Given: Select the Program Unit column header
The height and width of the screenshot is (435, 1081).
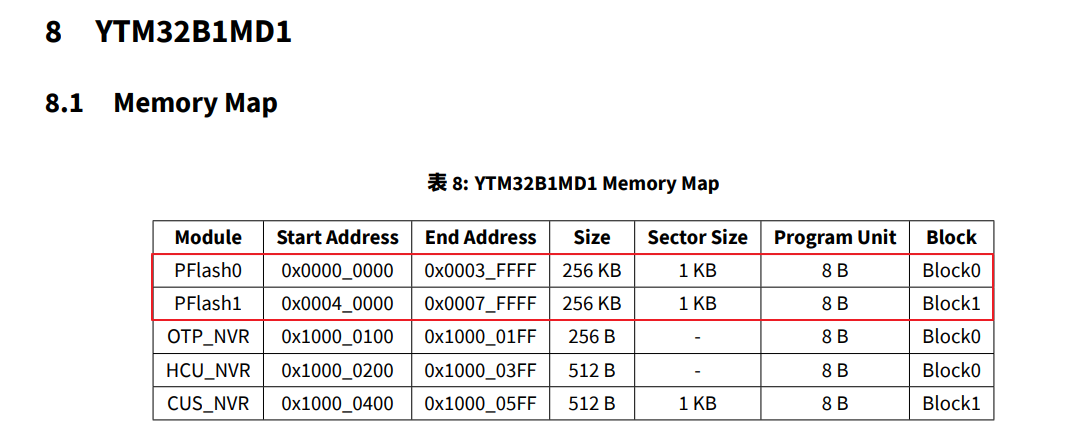Looking at the screenshot, I should point(835,237).
